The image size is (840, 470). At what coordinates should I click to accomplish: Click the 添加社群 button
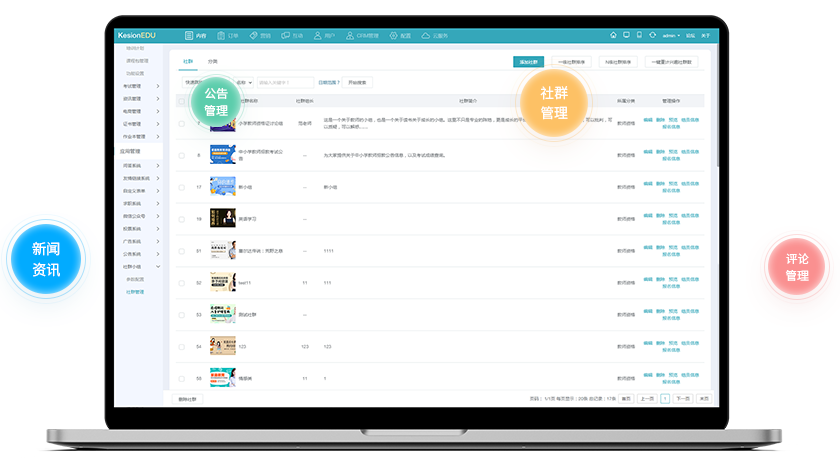pos(528,62)
